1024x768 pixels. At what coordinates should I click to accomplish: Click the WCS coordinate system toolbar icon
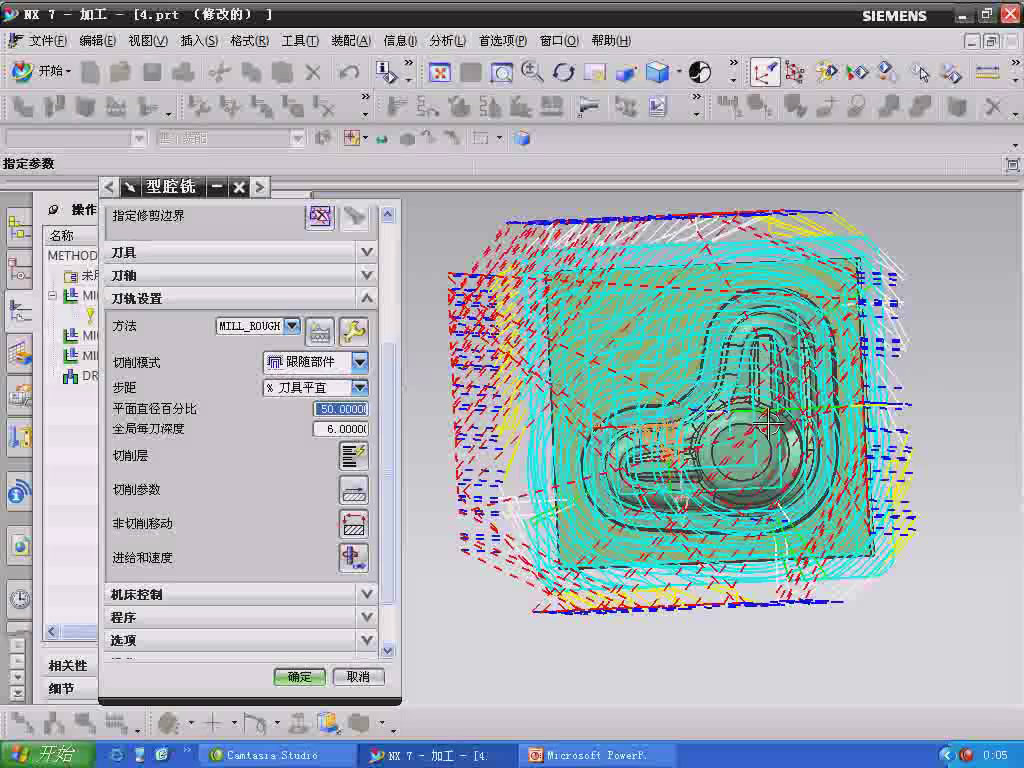click(764, 72)
